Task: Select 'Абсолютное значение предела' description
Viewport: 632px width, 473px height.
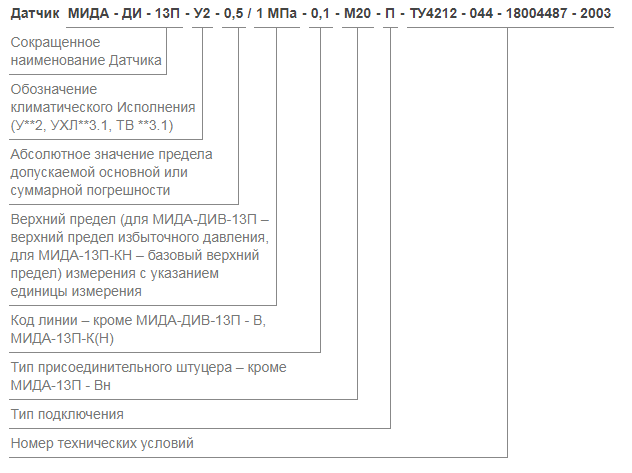Action: coord(111,154)
